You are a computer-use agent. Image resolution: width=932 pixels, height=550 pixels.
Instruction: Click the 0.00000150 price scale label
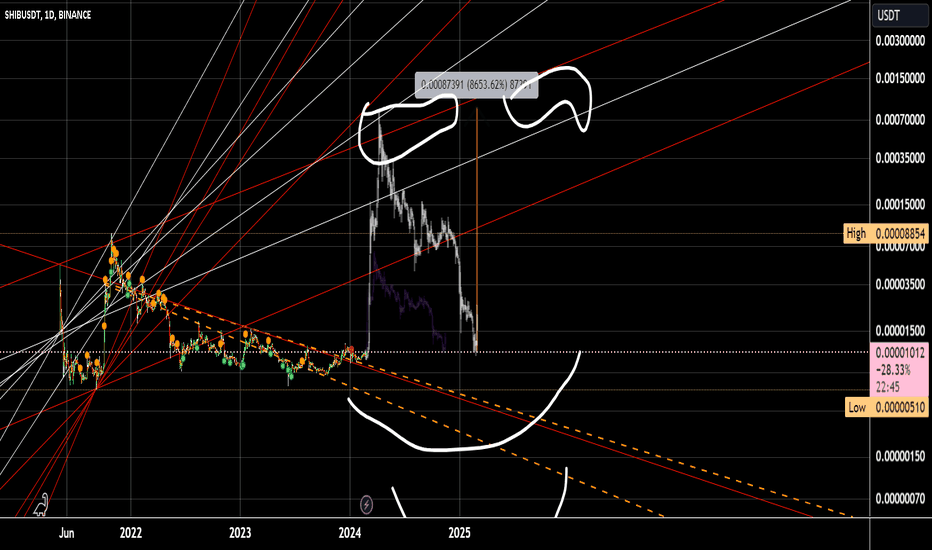point(900,456)
